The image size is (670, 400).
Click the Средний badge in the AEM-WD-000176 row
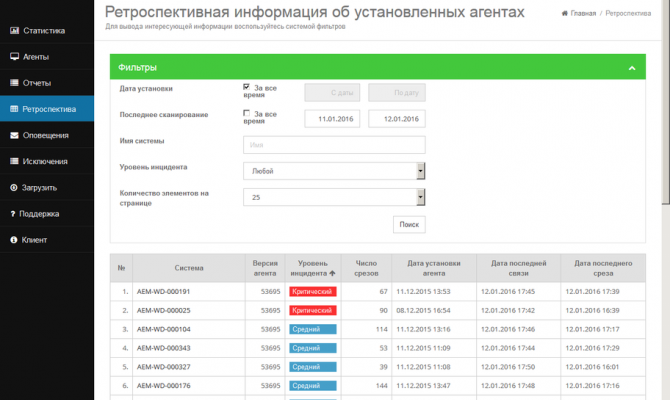[313, 385]
